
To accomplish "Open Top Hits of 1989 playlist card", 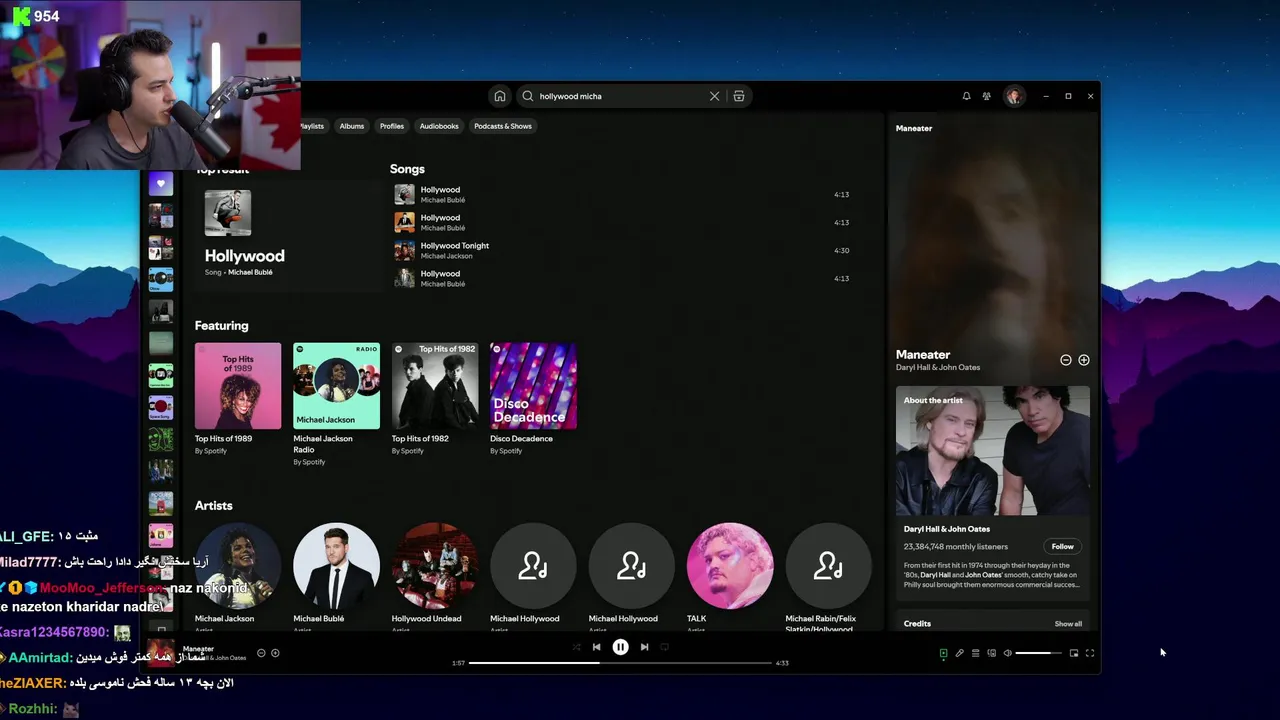I will point(238,400).
